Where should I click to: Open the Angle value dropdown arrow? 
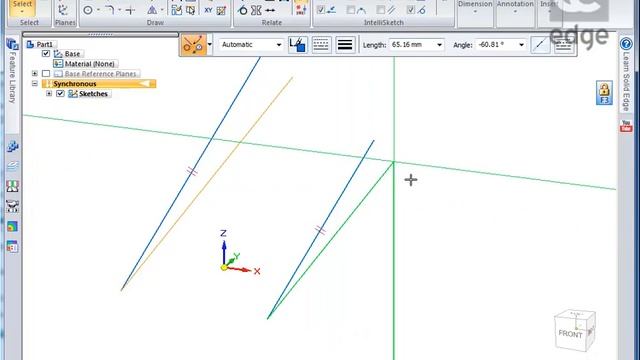coord(521,44)
